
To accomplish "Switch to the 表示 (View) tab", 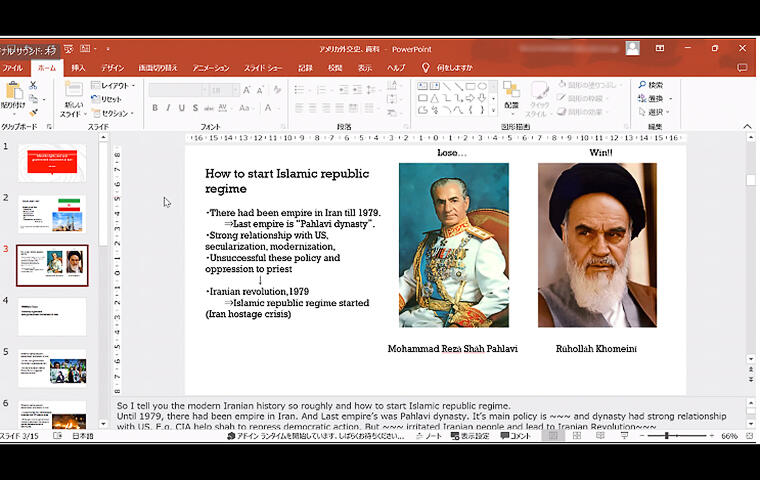I will point(365,68).
